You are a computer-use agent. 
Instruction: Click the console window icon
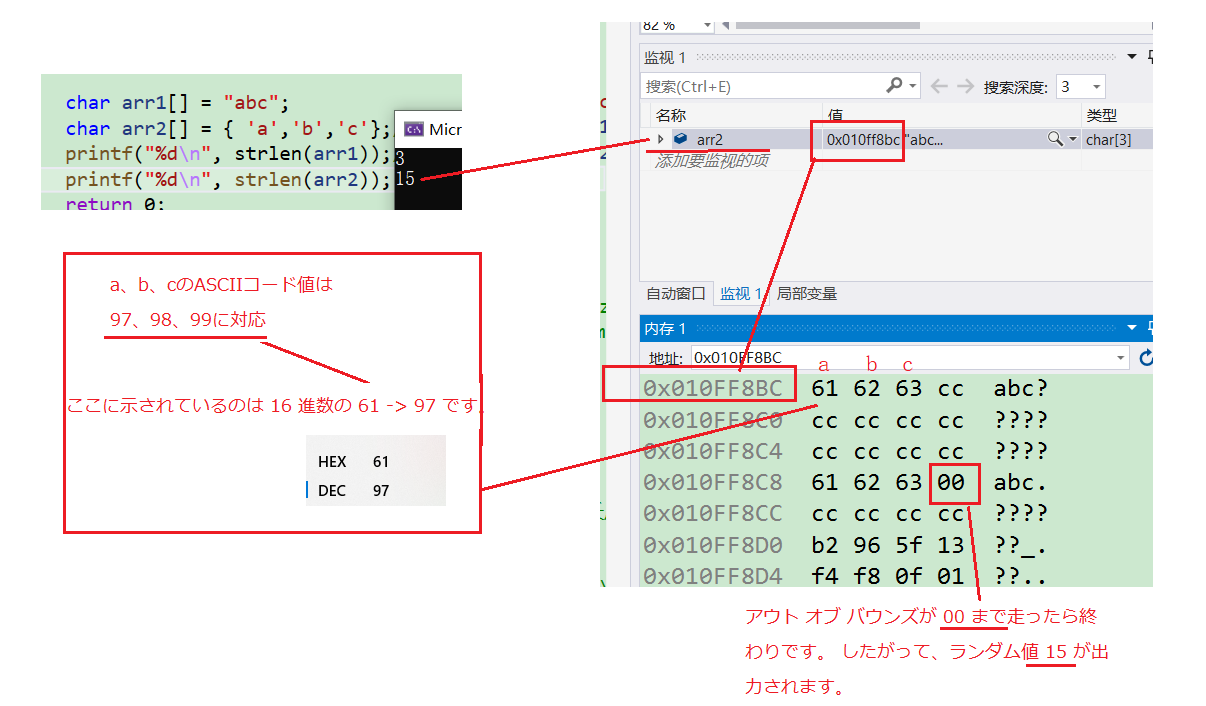point(412,129)
